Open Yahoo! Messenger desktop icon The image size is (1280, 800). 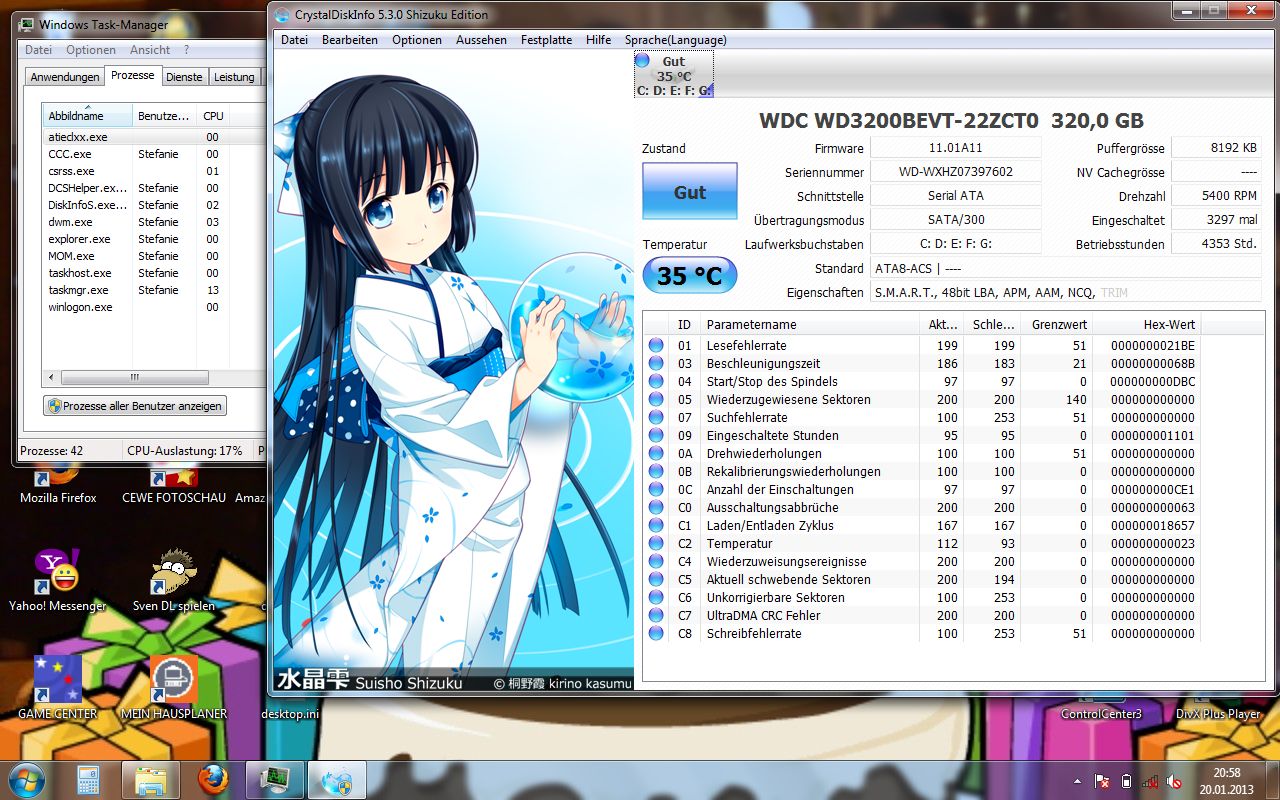click(x=58, y=580)
